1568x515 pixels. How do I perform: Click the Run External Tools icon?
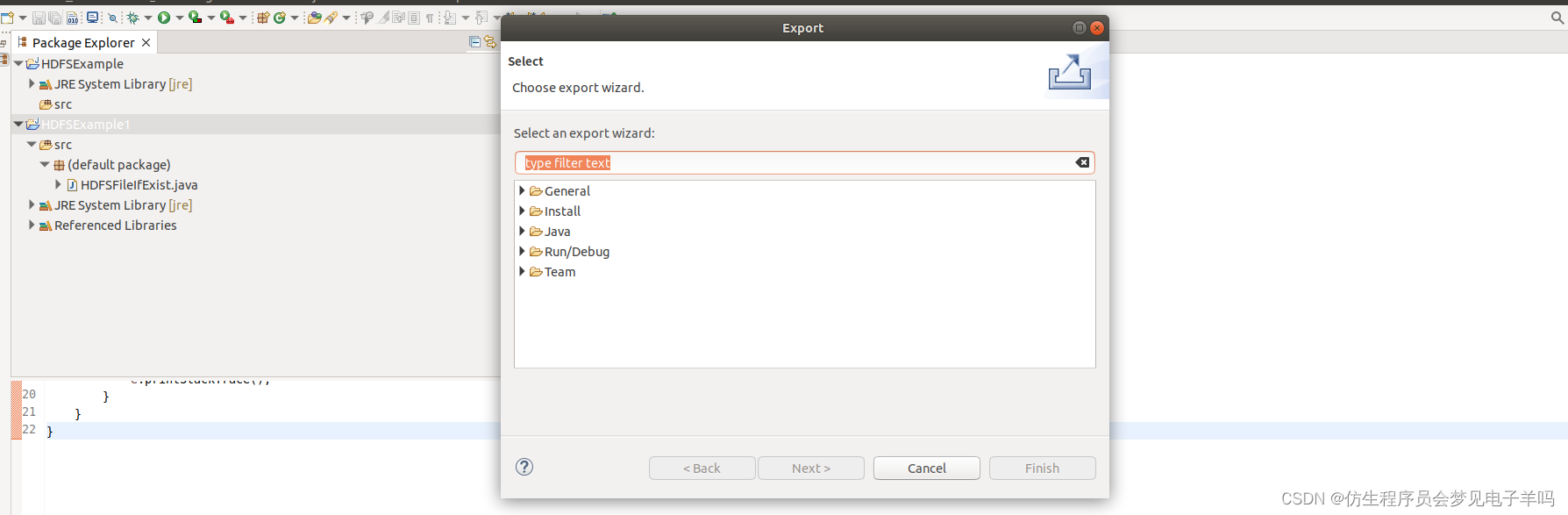click(x=227, y=18)
